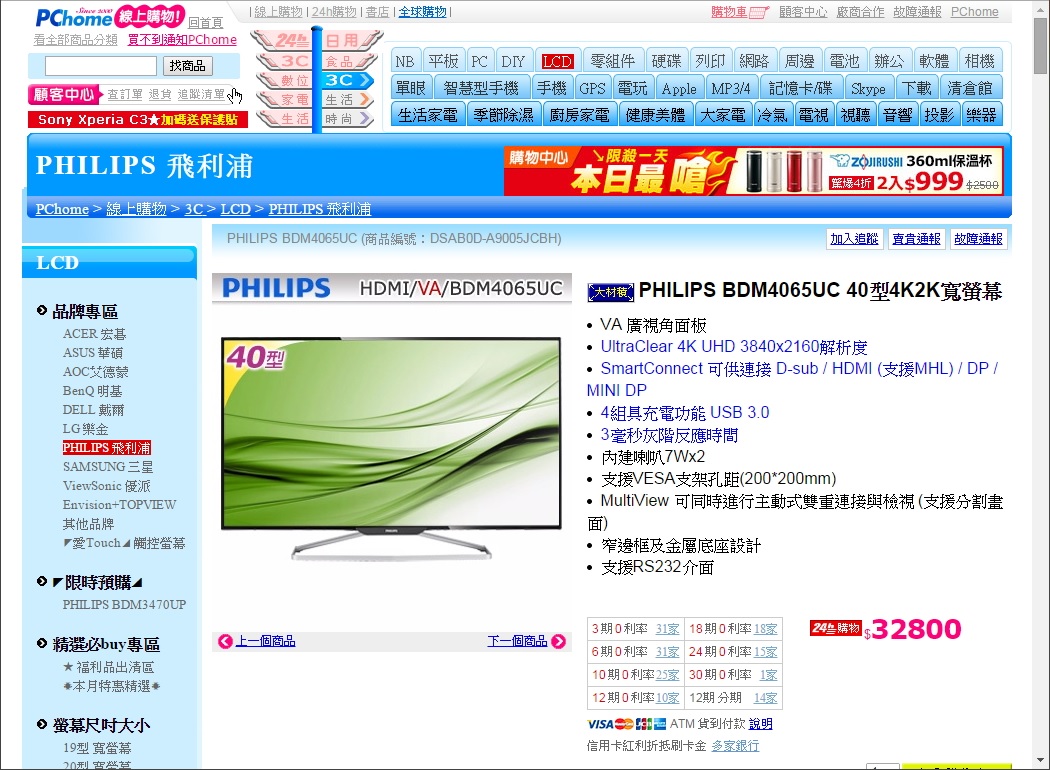Click the previous product arrow icon
This screenshot has width=1050, height=770.
coord(225,641)
